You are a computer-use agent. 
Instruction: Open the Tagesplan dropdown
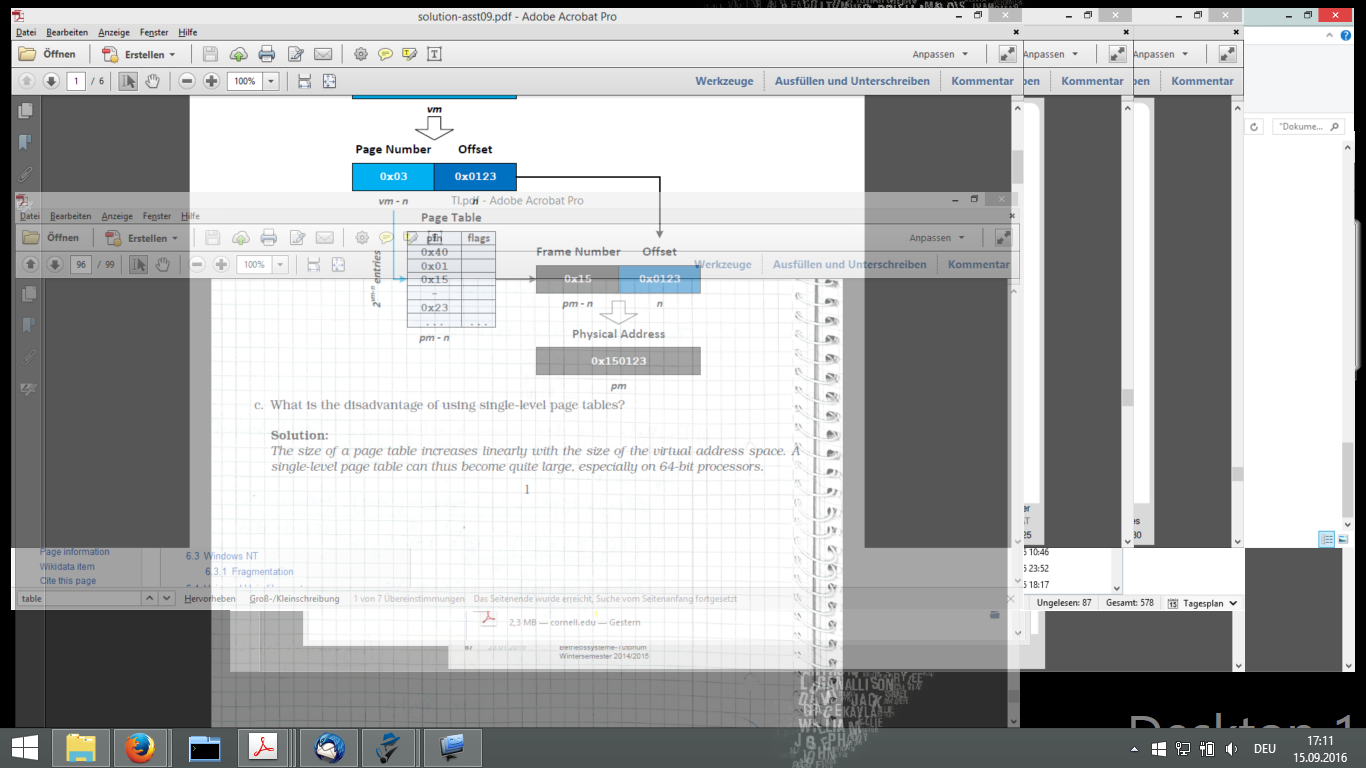pos(1211,603)
